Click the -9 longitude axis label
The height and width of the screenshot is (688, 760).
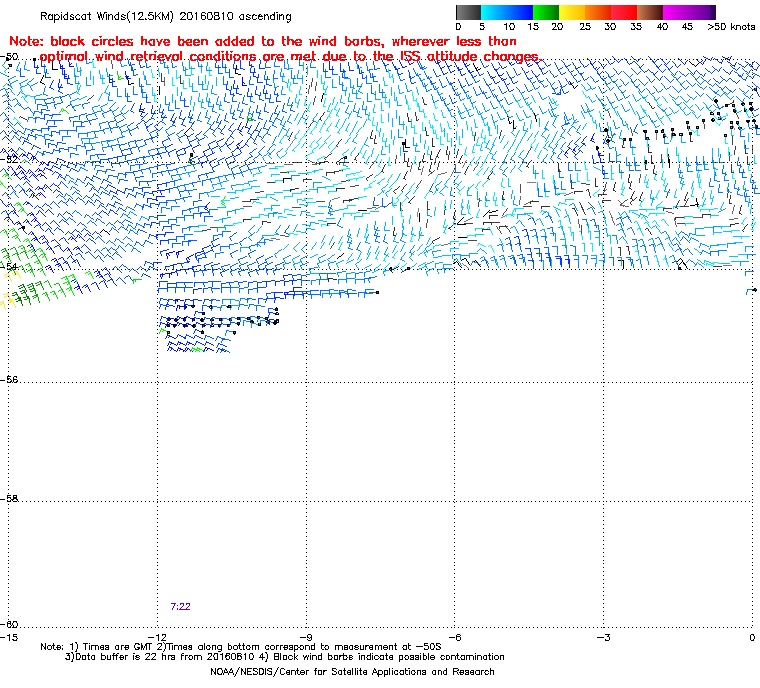coord(306,637)
